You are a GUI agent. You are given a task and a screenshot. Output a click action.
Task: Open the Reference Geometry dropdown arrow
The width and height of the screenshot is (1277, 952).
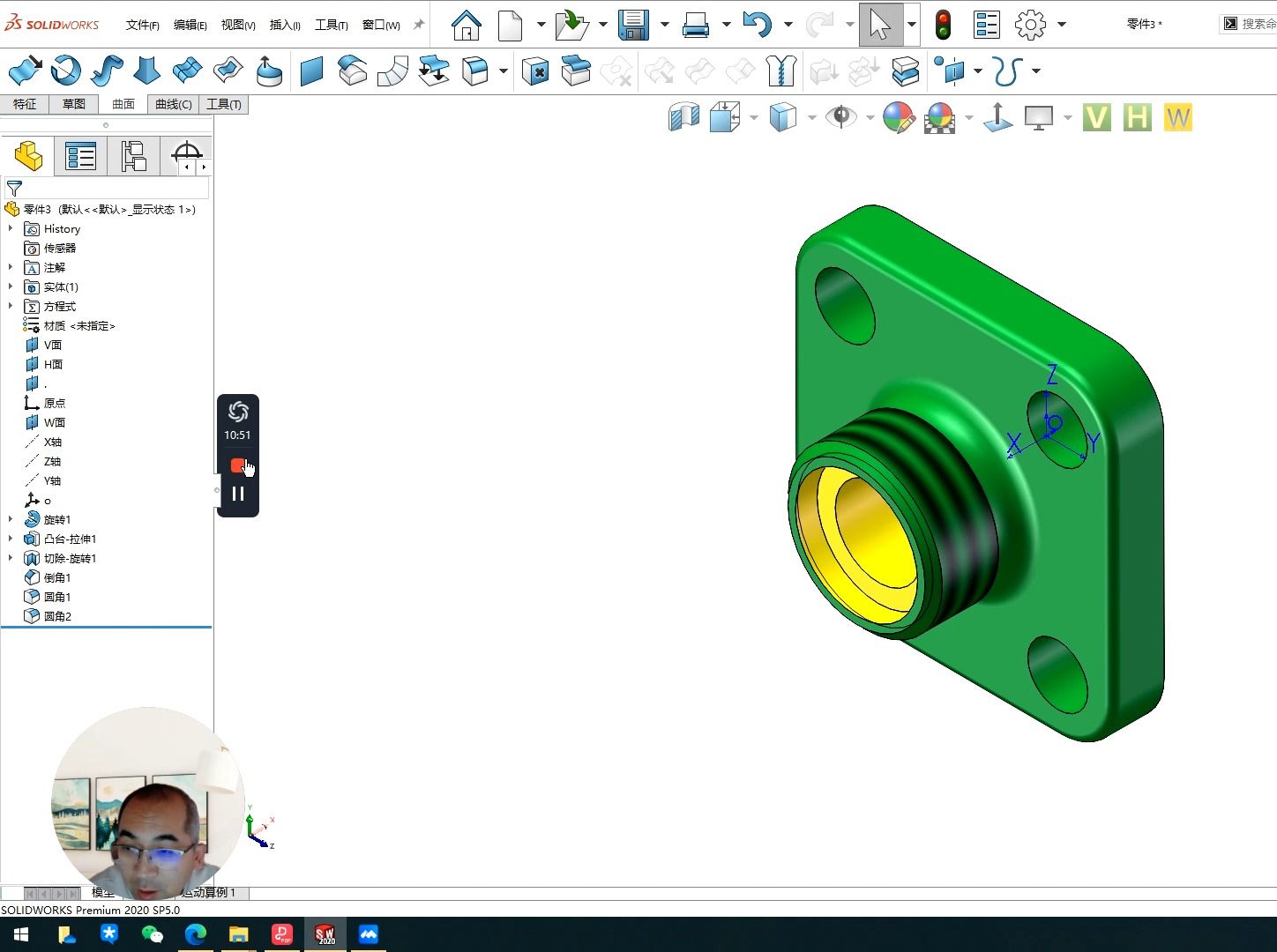(978, 71)
